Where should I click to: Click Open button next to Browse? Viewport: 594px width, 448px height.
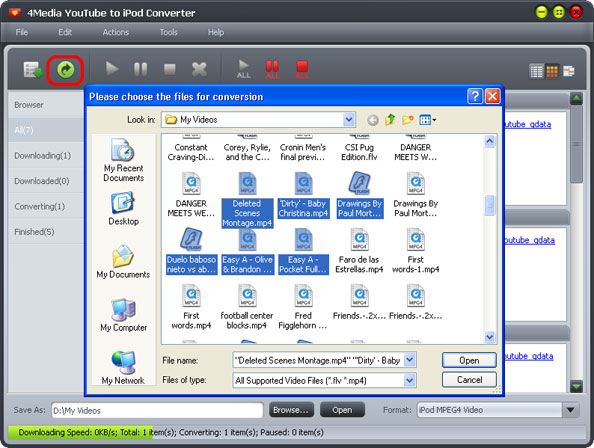(342, 410)
